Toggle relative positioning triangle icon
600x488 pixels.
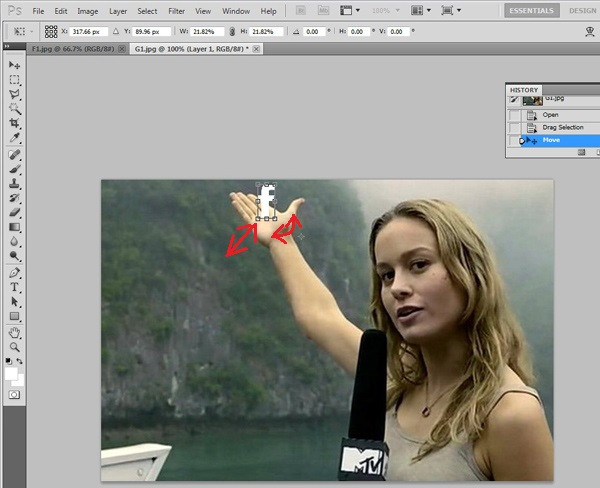point(116,31)
